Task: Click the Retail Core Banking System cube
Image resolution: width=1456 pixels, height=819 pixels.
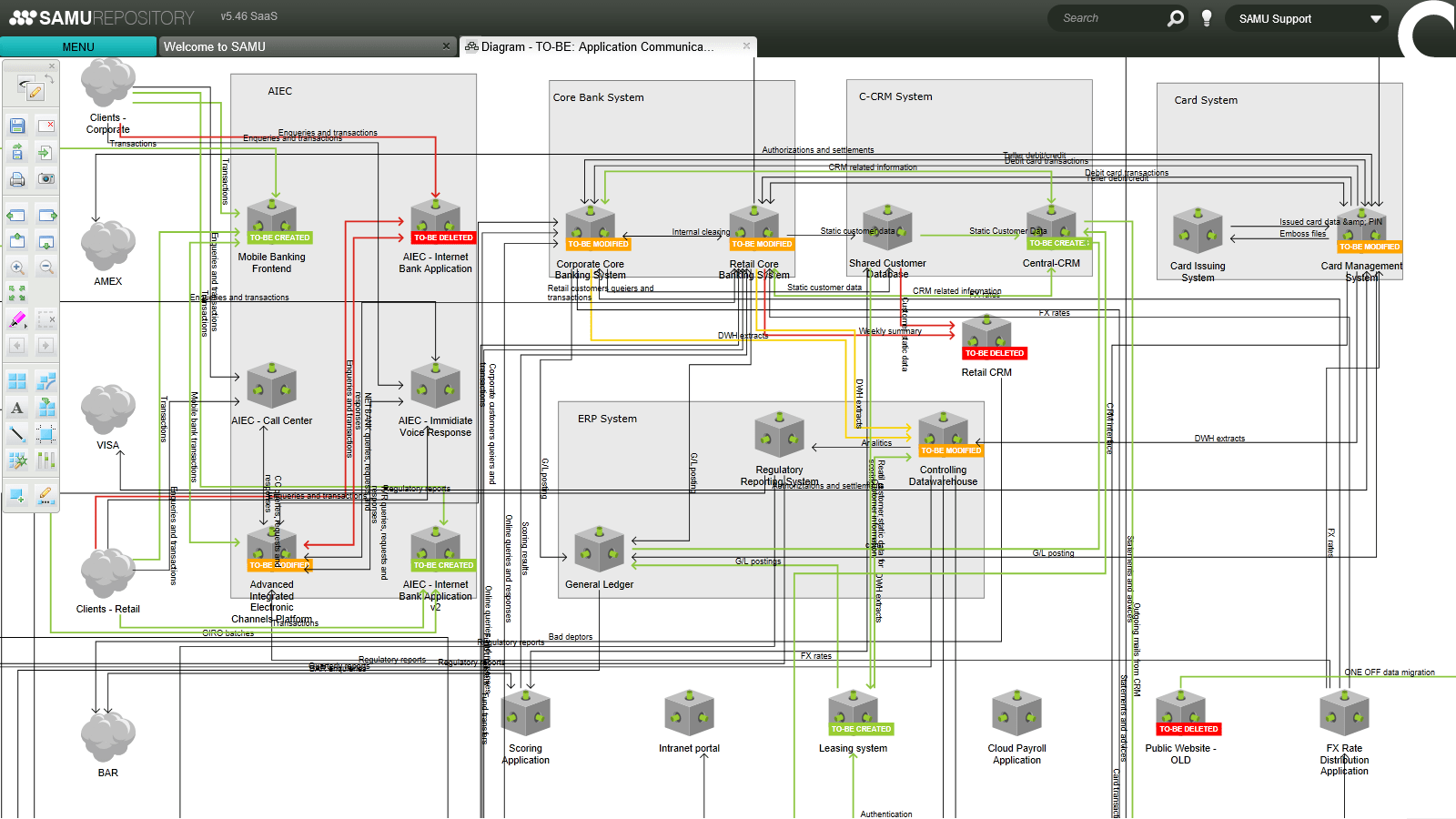Action: click(x=753, y=223)
